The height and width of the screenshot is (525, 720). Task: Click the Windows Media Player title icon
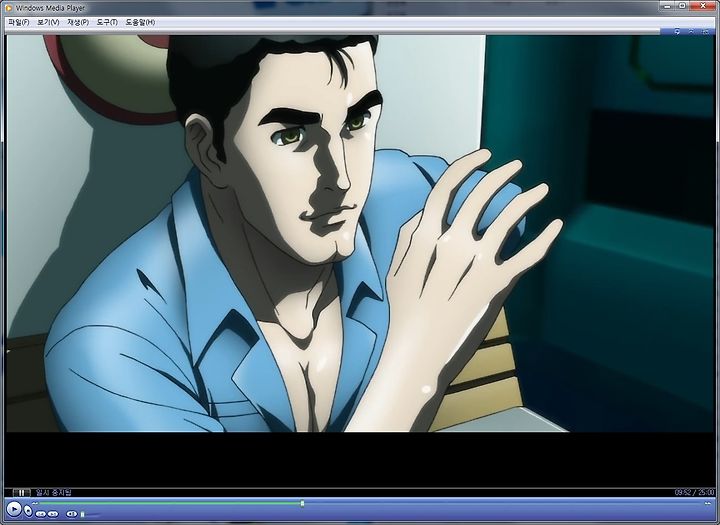(9, 8)
